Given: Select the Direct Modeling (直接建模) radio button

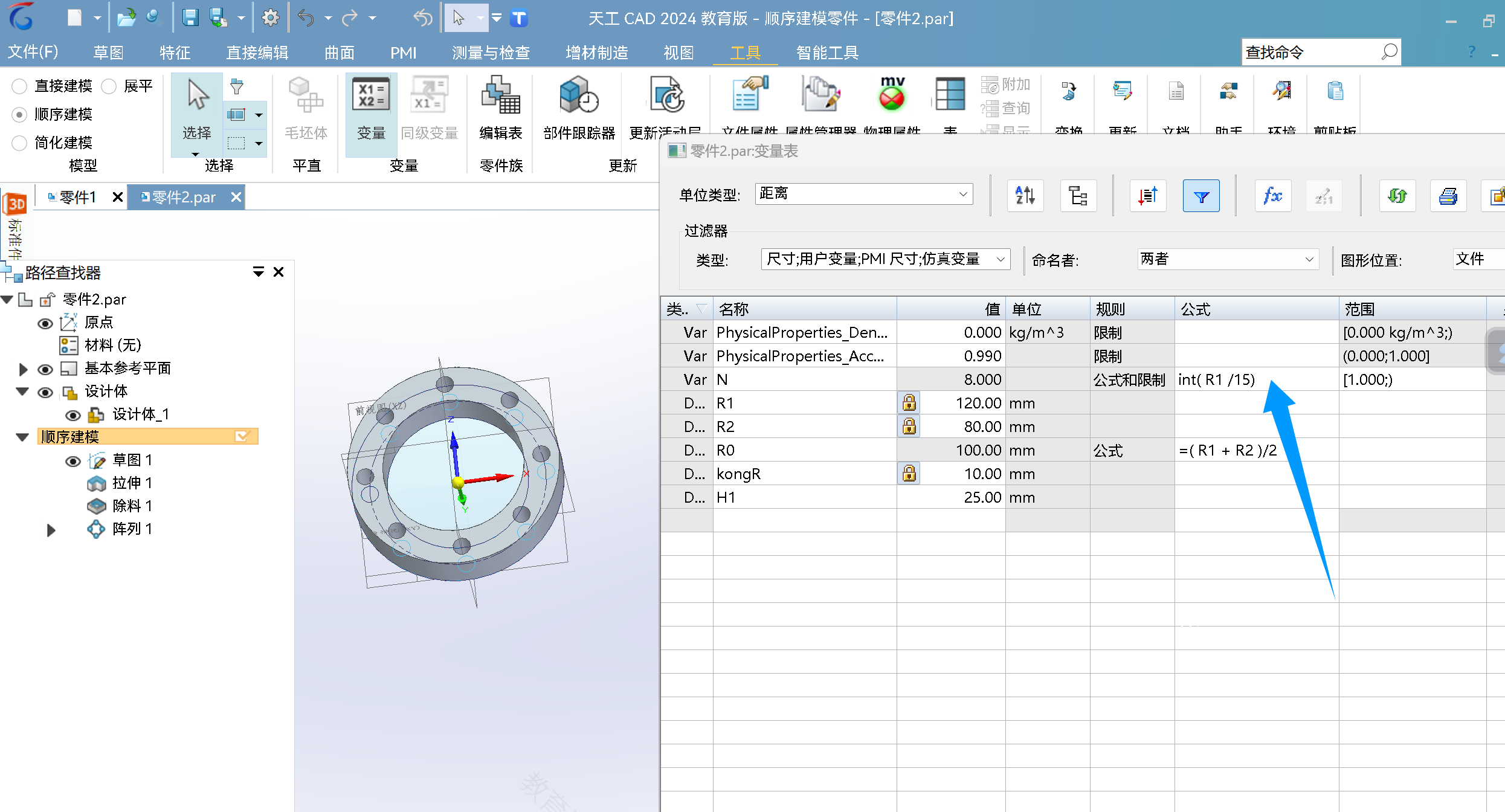Looking at the screenshot, I should click(x=19, y=86).
